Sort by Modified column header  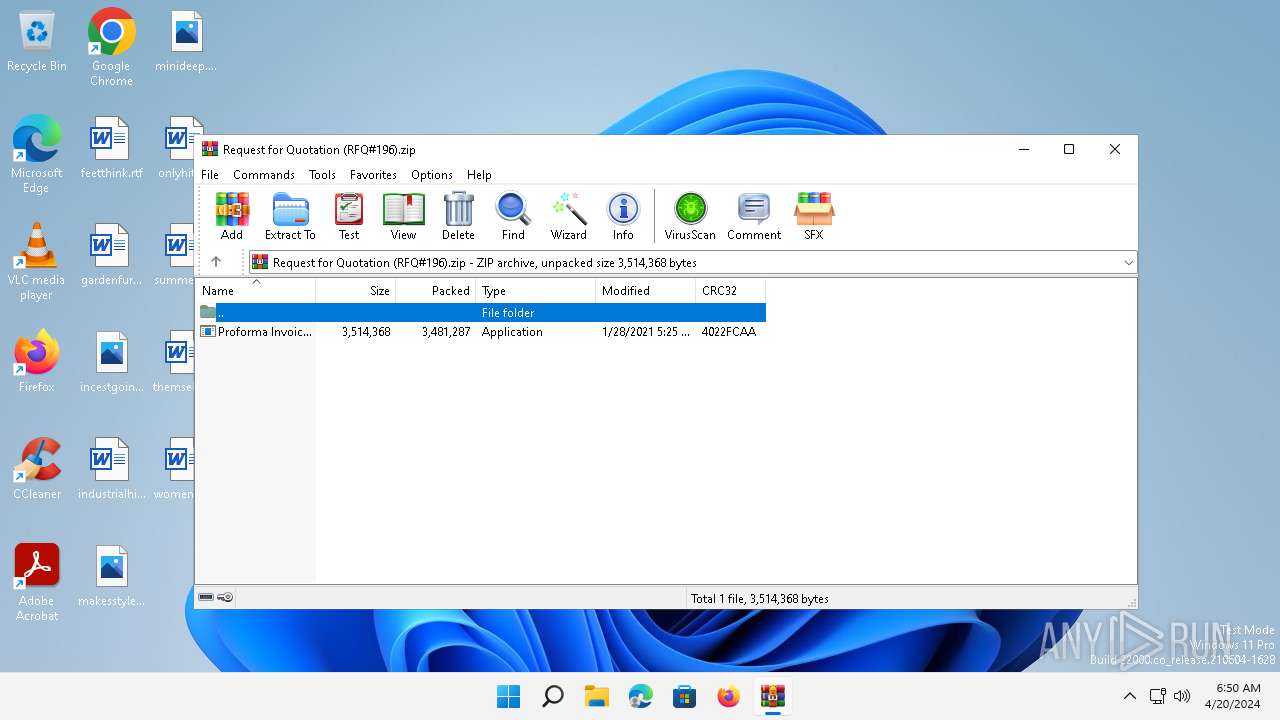[x=646, y=291]
